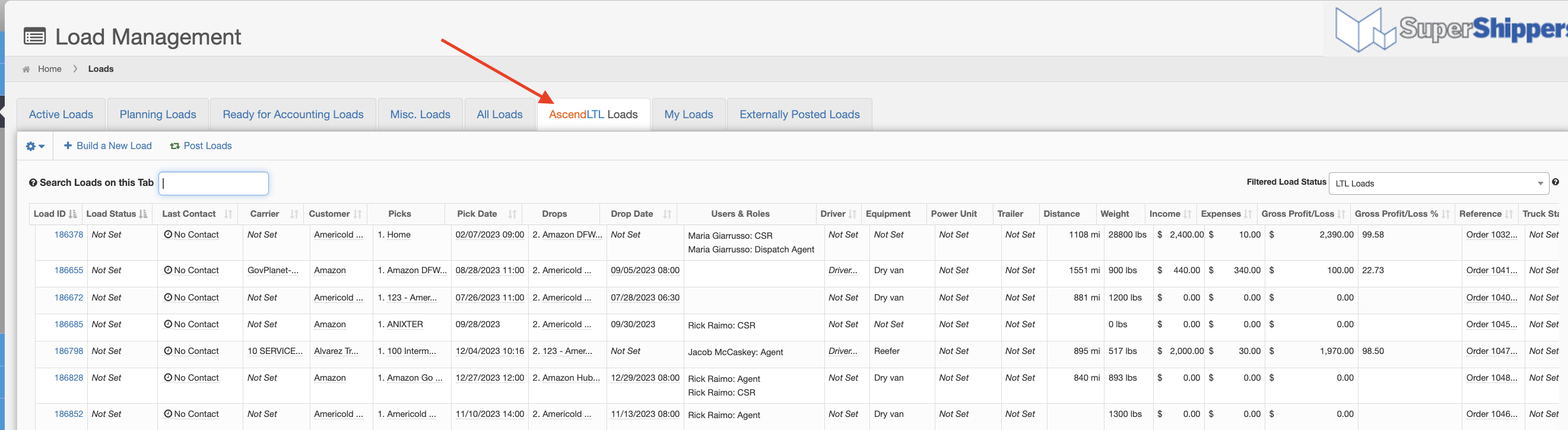
Task: Click the Search Loads help question icon
Action: click(33, 183)
